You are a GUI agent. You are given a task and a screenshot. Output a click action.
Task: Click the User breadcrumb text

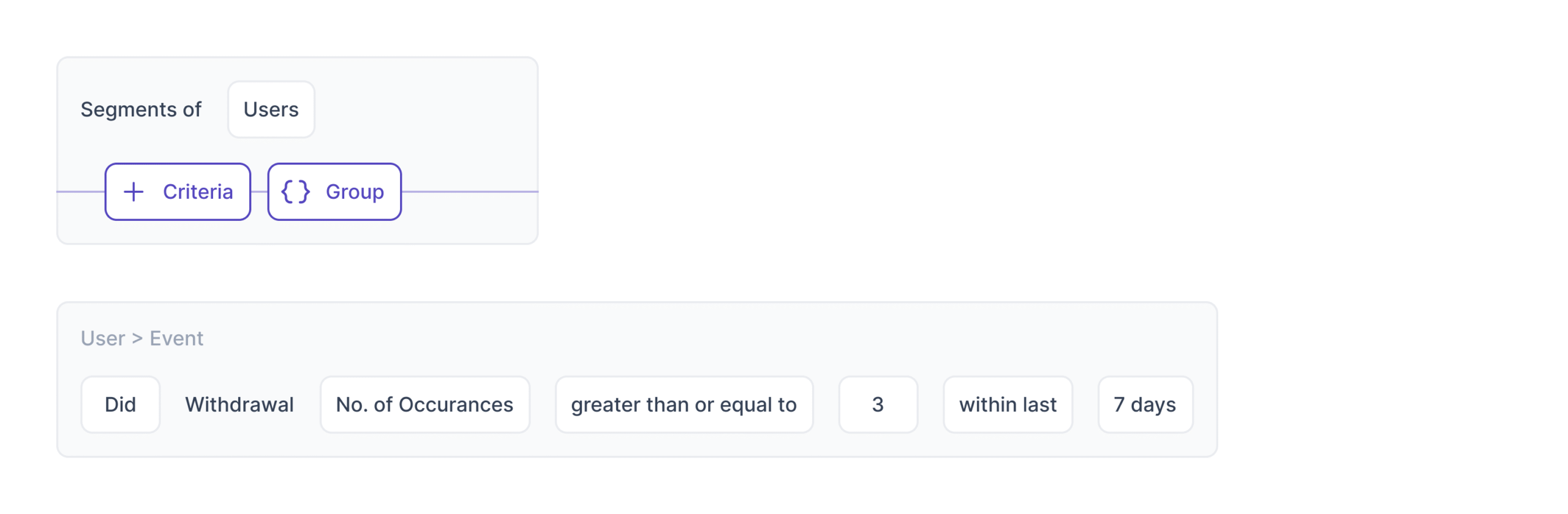click(103, 338)
